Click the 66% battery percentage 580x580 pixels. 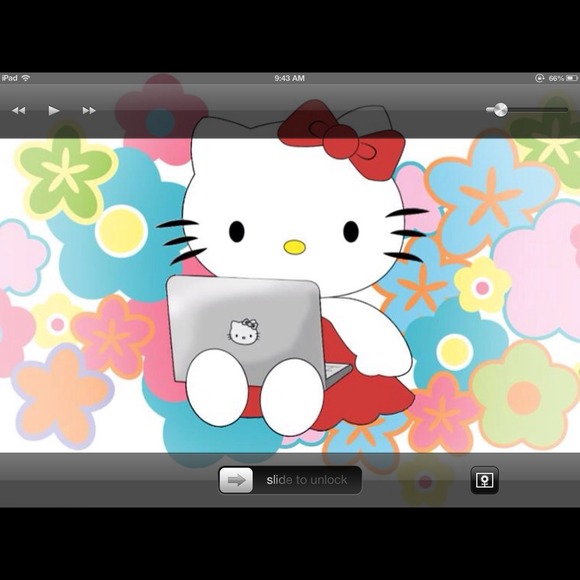556,78
